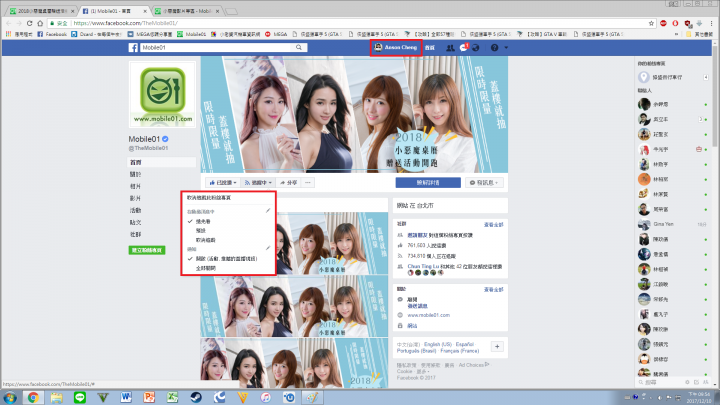Go to Chrome's home page button
The height and width of the screenshot is (405, 720).
click(x=40, y=23)
